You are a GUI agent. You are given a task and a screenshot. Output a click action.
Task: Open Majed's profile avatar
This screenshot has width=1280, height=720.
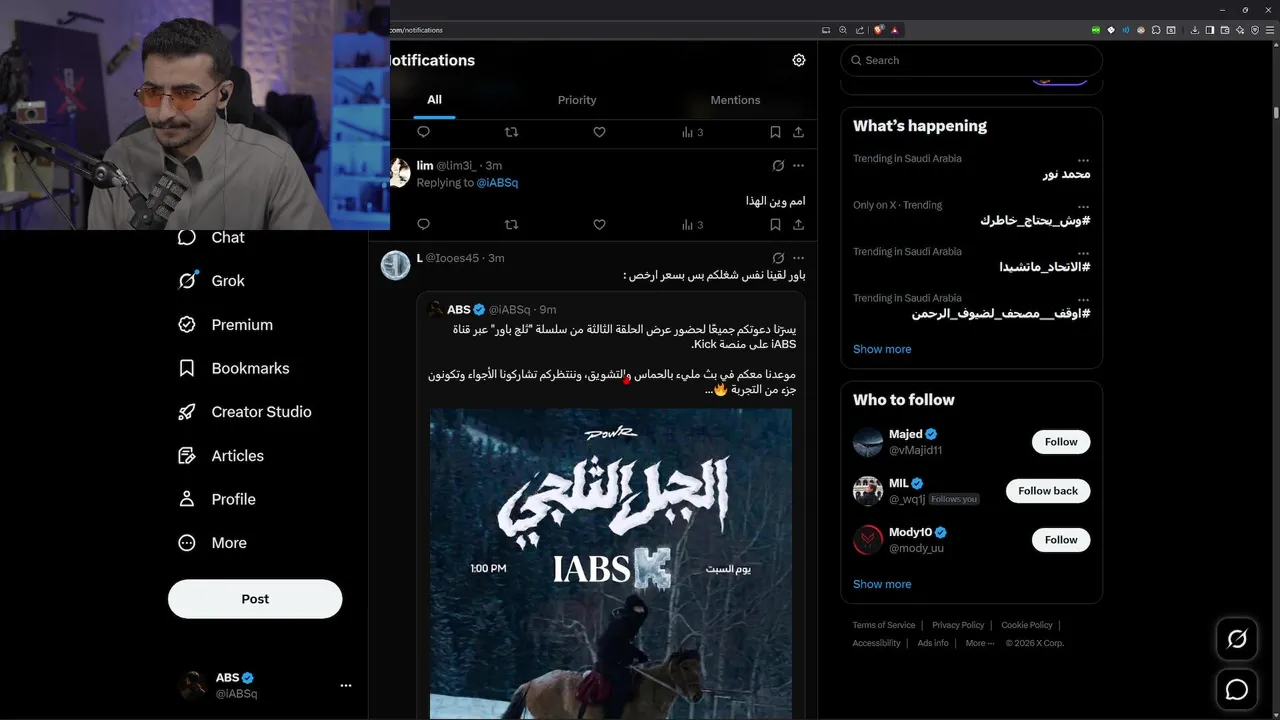click(868, 442)
